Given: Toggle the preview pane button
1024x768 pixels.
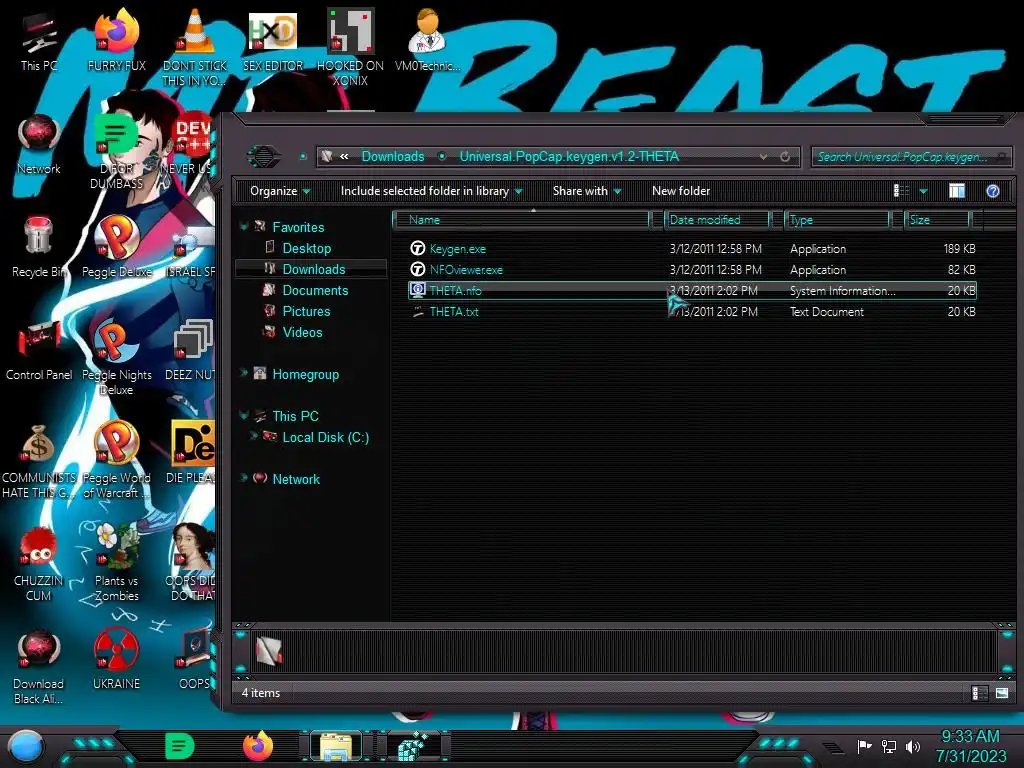Looking at the screenshot, I should pos(957,191).
